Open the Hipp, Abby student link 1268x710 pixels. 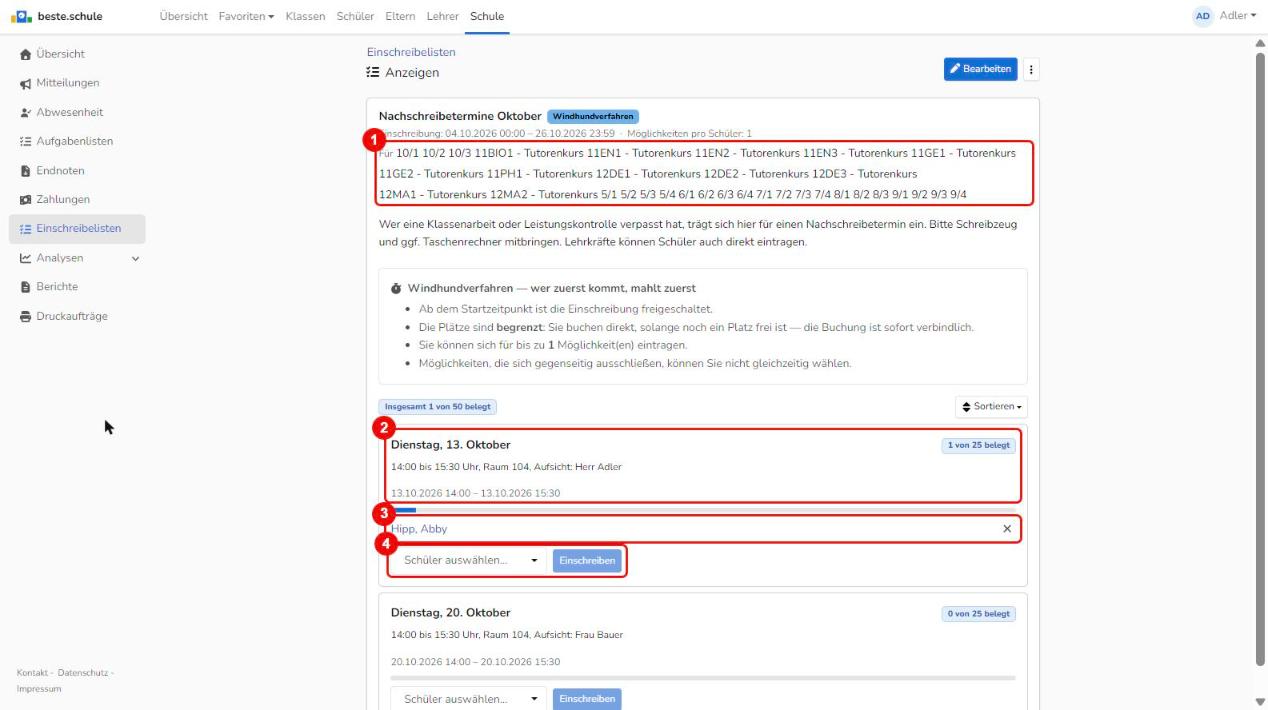(x=421, y=528)
